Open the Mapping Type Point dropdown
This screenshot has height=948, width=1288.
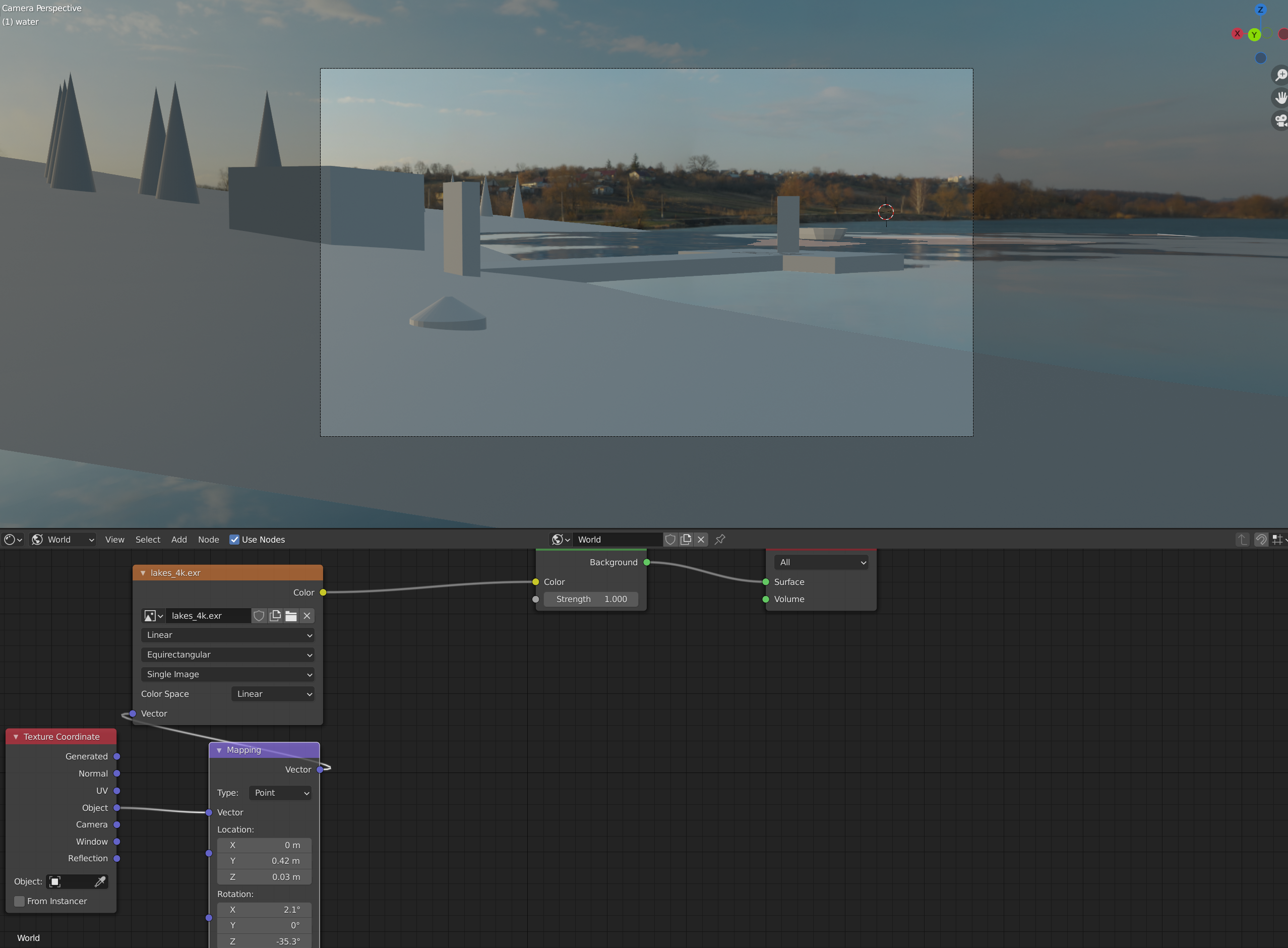[x=281, y=793]
